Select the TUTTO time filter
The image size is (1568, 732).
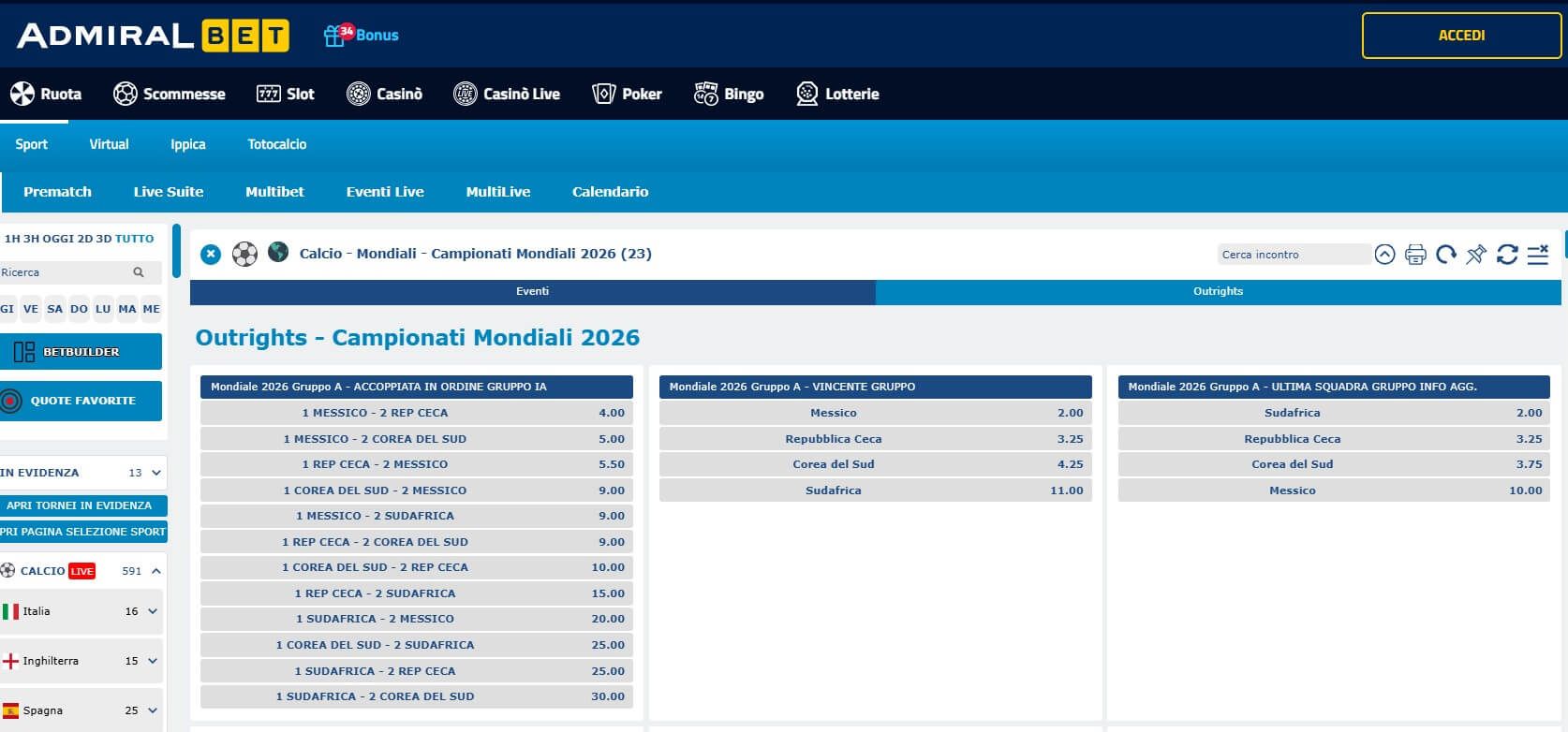coord(135,239)
